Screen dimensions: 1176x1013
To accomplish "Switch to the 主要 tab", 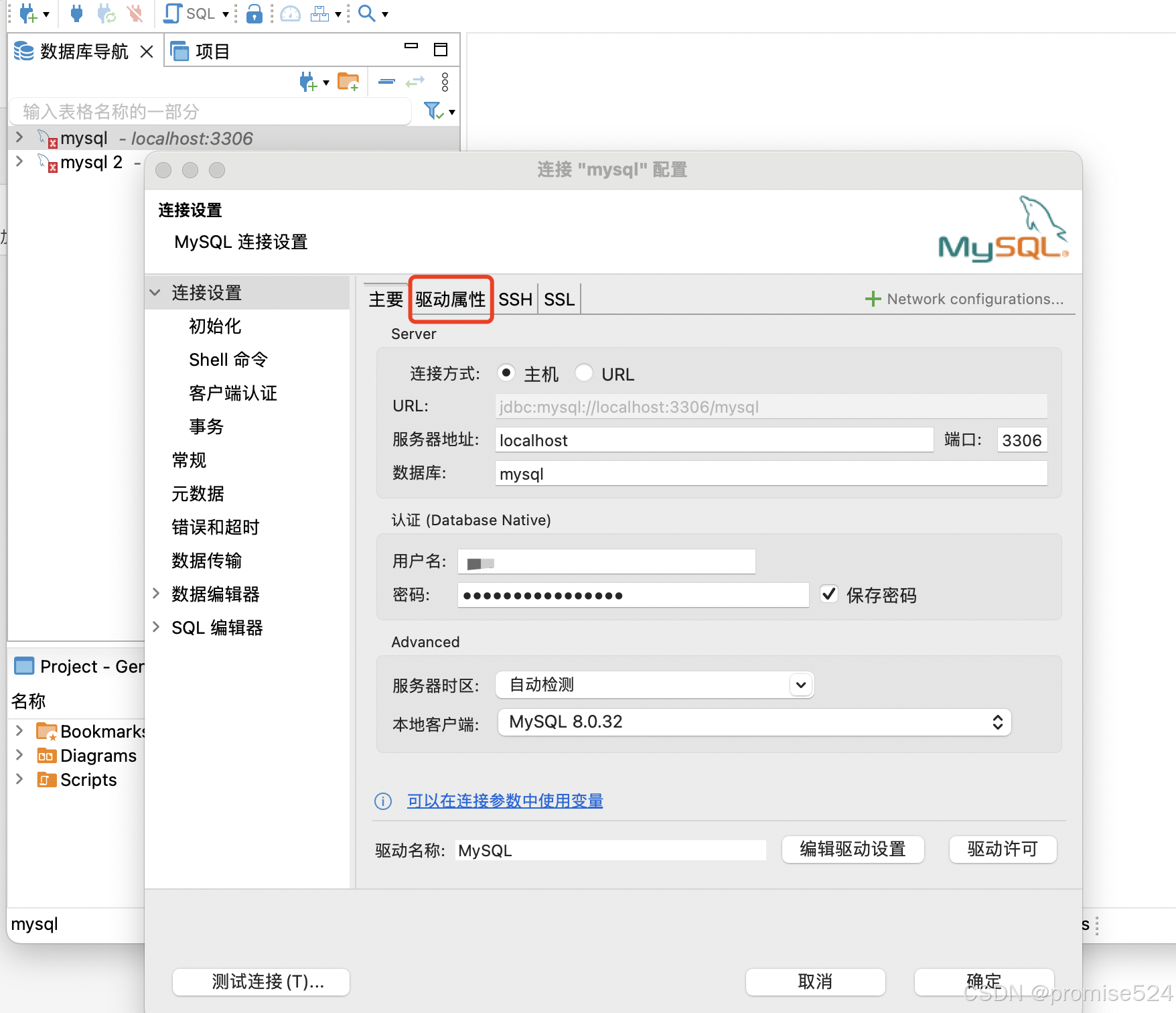I will coord(386,299).
